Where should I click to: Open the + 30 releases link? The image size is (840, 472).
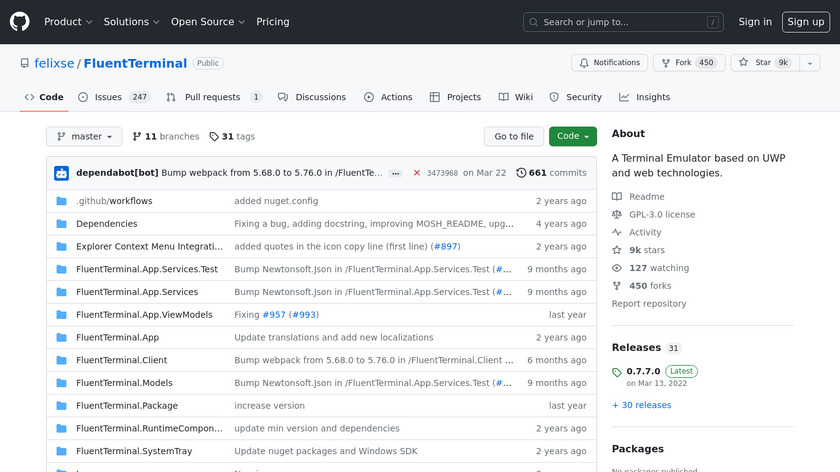pyautogui.click(x=641, y=405)
